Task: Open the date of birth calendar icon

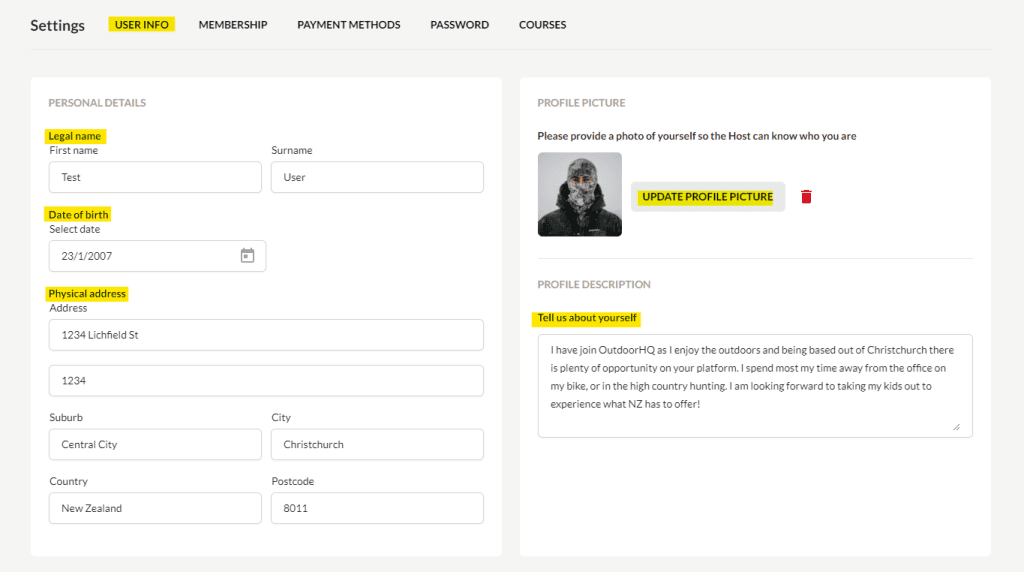Action: point(248,255)
